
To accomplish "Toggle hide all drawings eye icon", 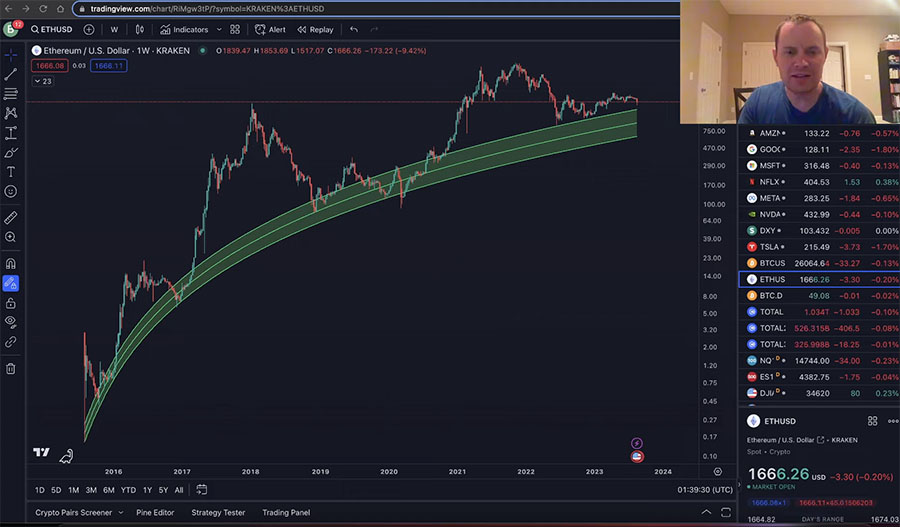I will (x=11, y=322).
